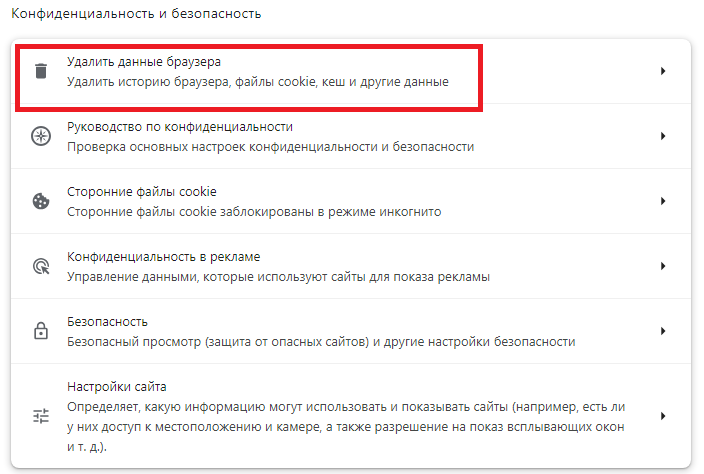Open the Настройки сайта title
704x474 pixels.
pyautogui.click(x=116, y=387)
